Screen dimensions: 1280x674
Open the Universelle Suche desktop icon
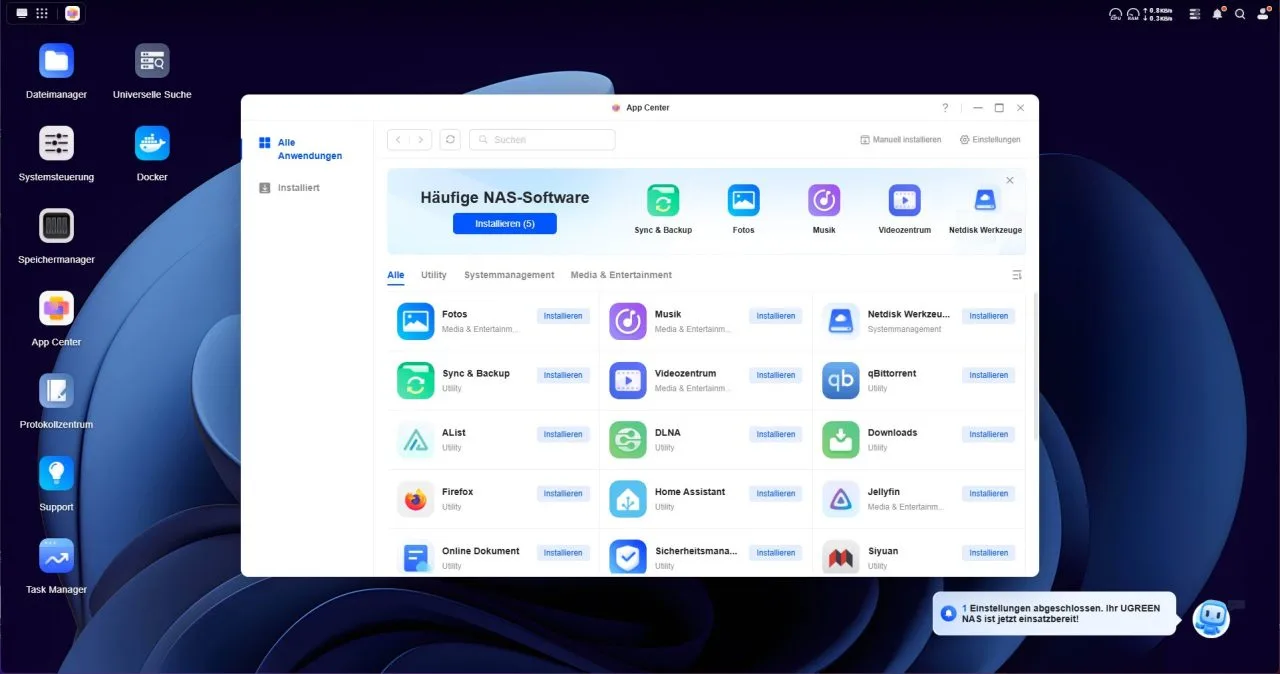(x=152, y=61)
